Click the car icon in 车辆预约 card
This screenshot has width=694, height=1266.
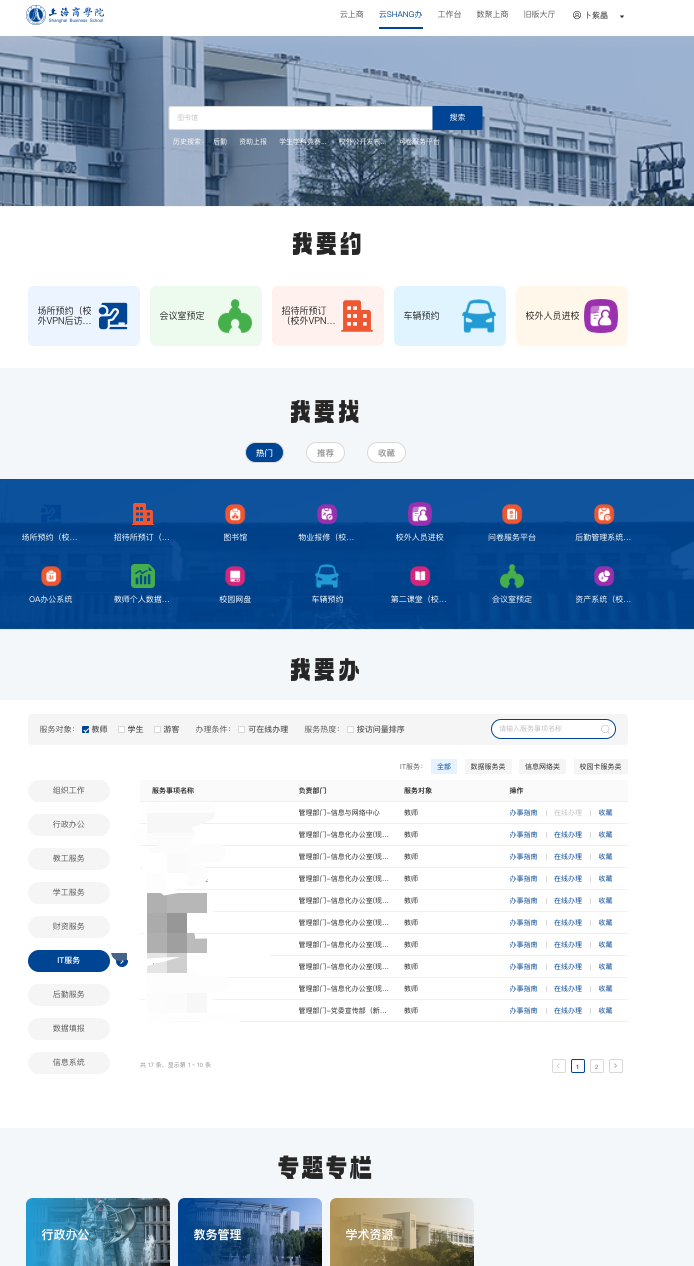(478, 316)
